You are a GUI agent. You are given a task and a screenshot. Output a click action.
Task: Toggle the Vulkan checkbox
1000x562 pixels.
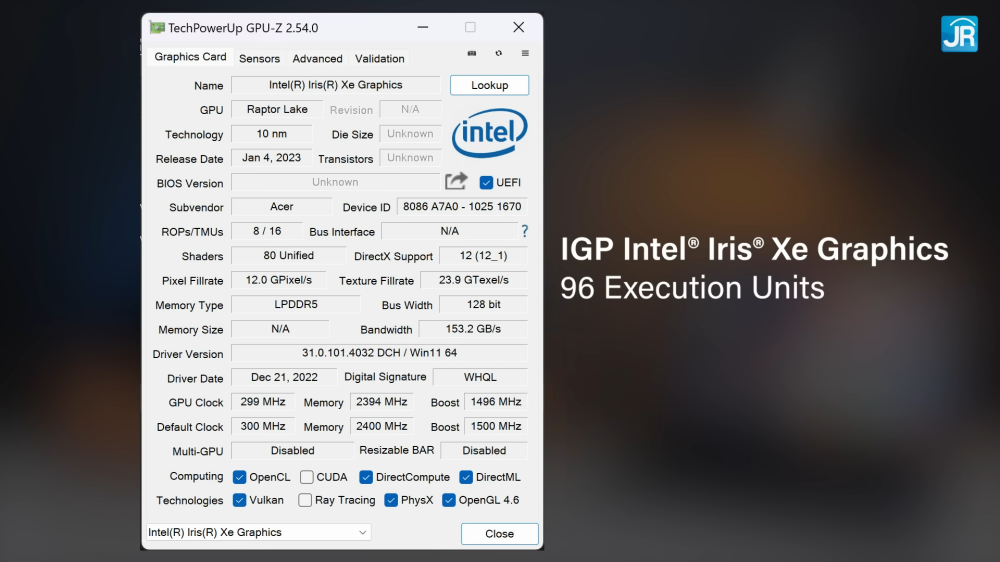tap(240, 500)
